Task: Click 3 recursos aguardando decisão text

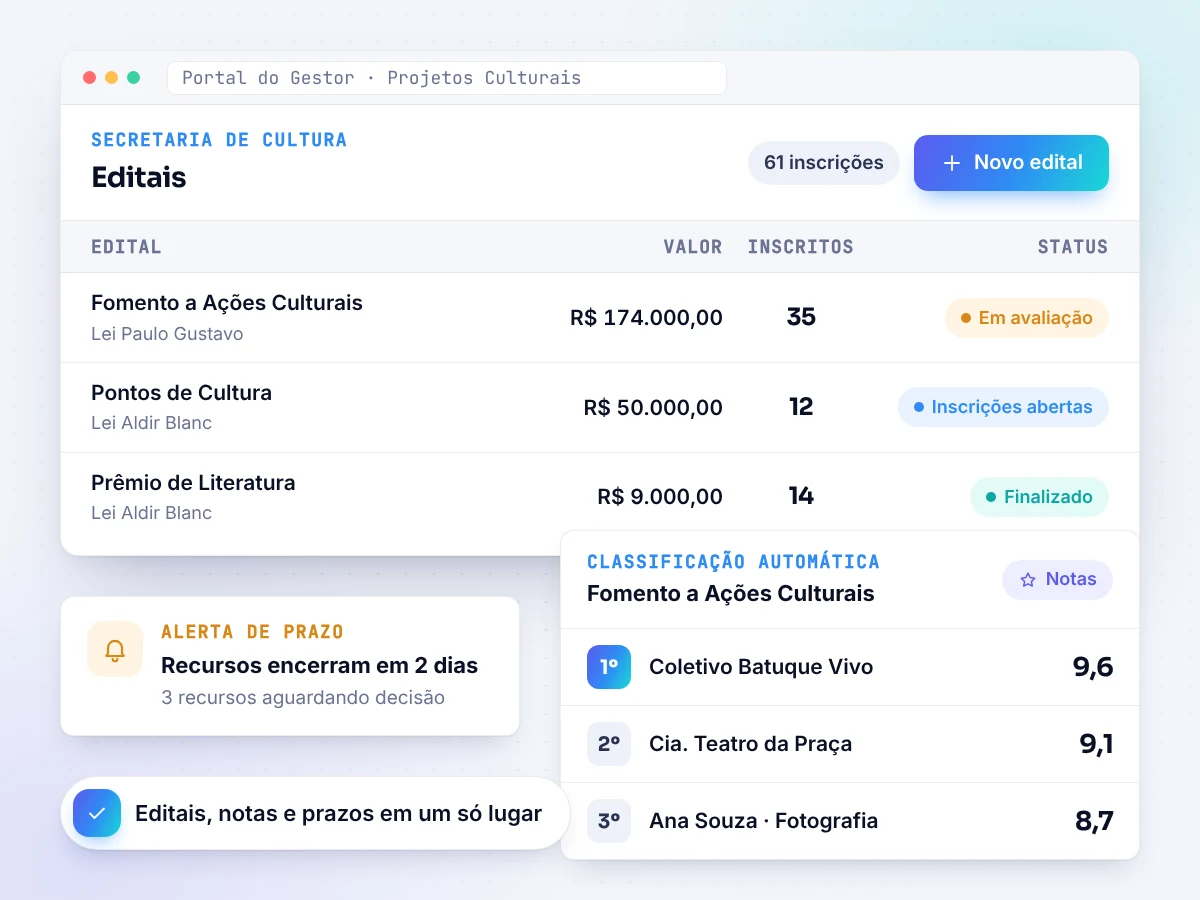Action: click(x=303, y=698)
